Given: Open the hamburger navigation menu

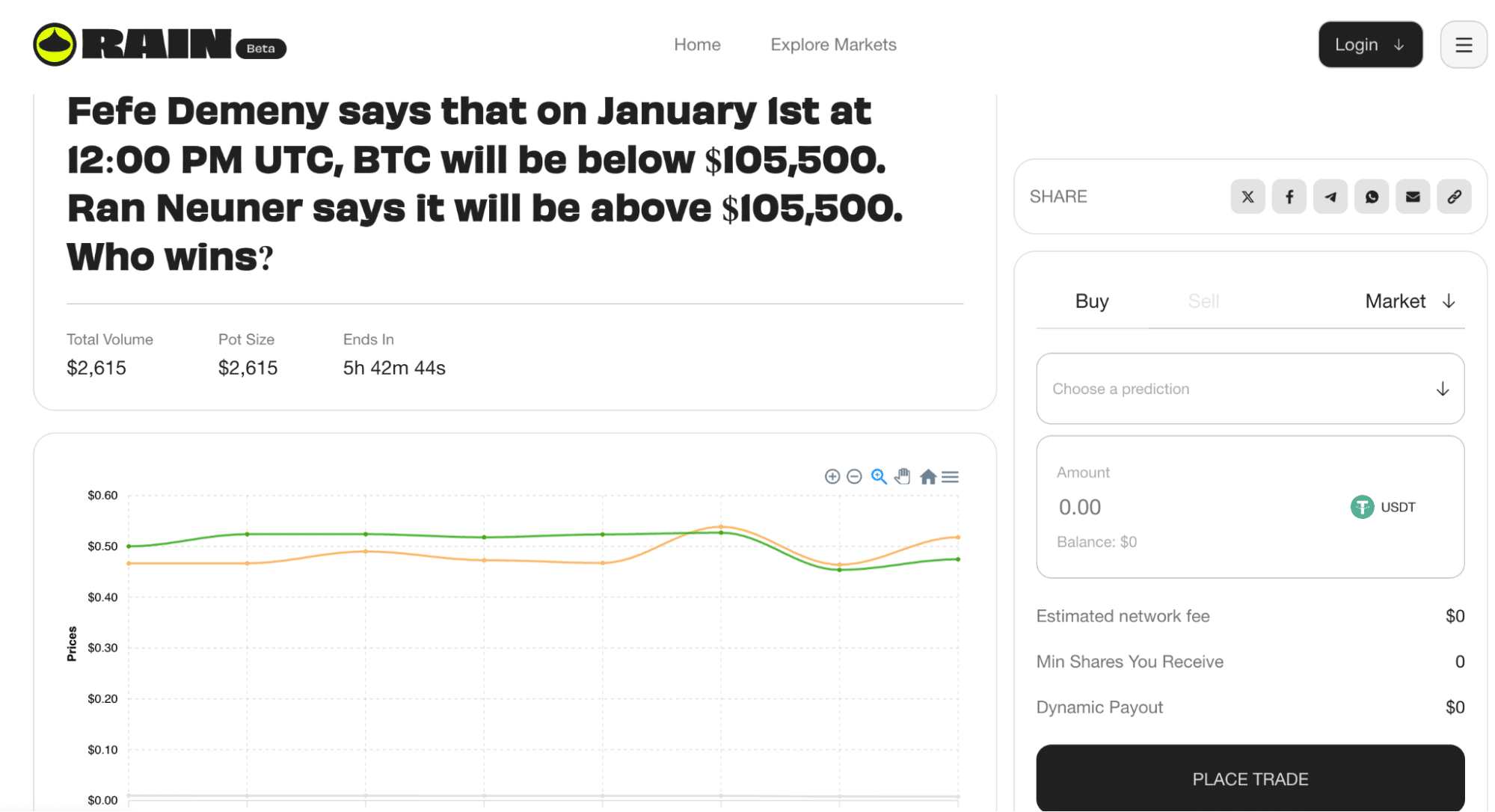Looking at the screenshot, I should (1463, 44).
